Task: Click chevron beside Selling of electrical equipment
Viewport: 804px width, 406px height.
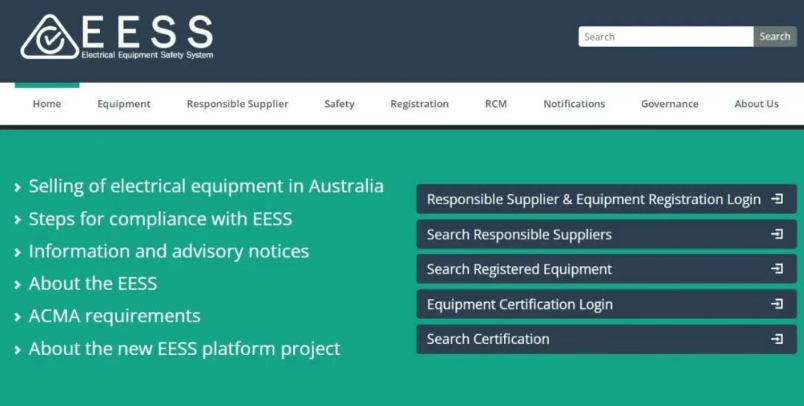Action: pyautogui.click(x=18, y=188)
